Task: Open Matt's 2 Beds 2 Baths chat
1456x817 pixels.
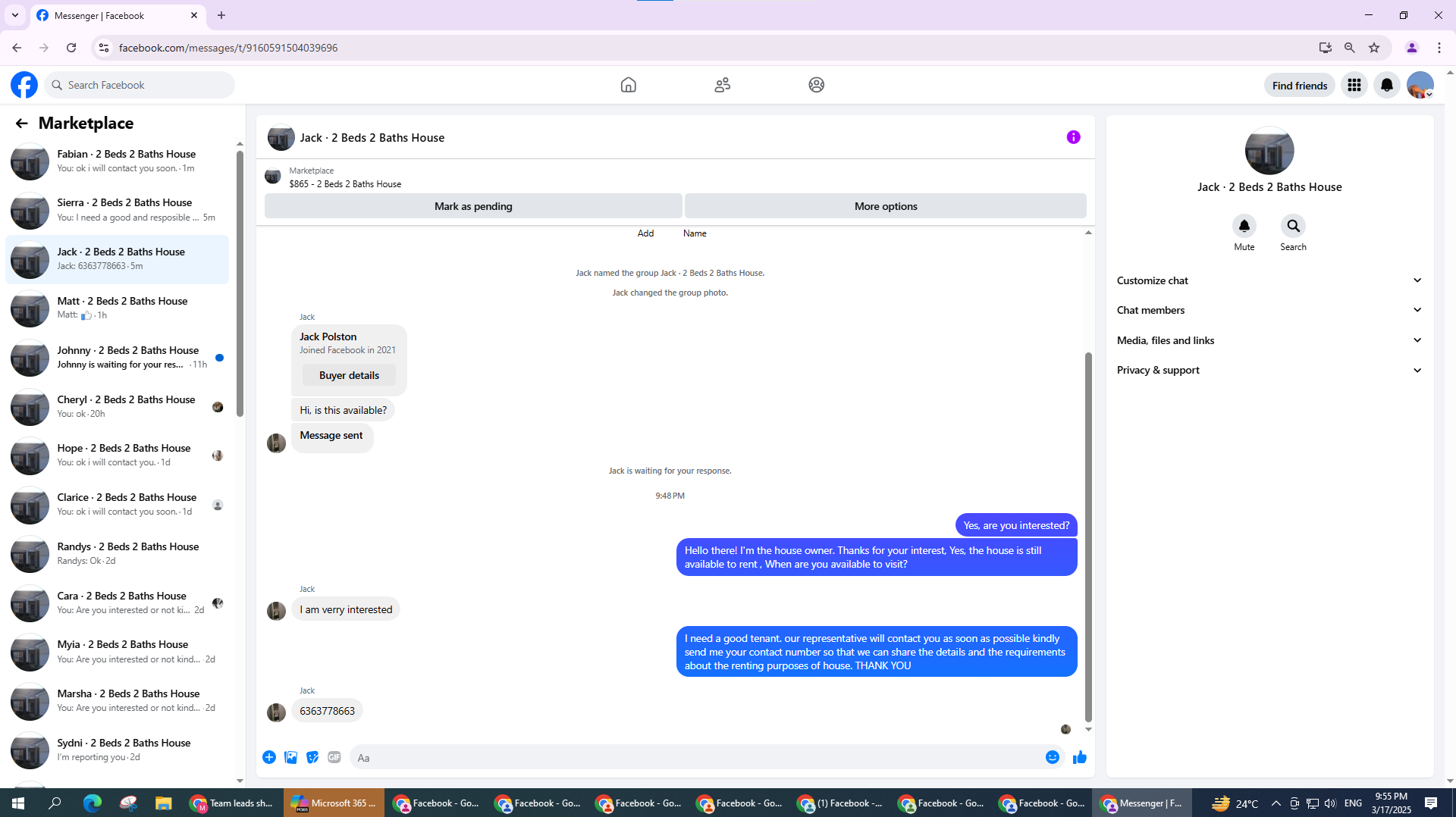Action: (118, 308)
